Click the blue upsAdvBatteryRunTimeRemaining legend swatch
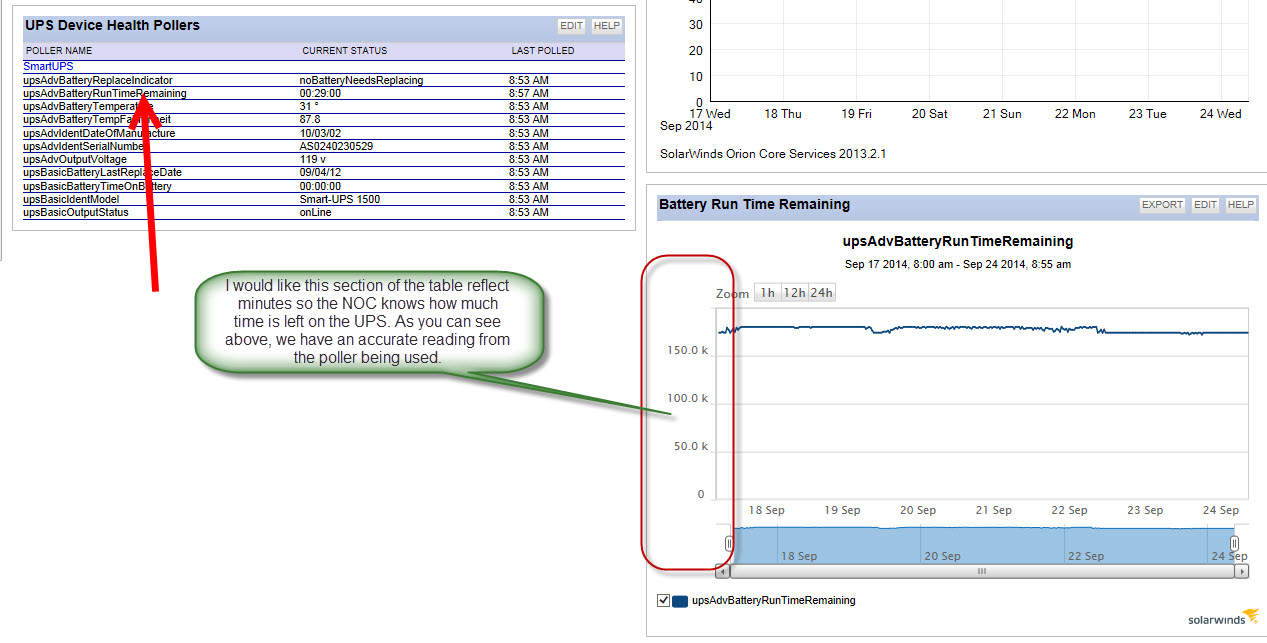Viewport: 1267px width, 643px height. [680, 601]
